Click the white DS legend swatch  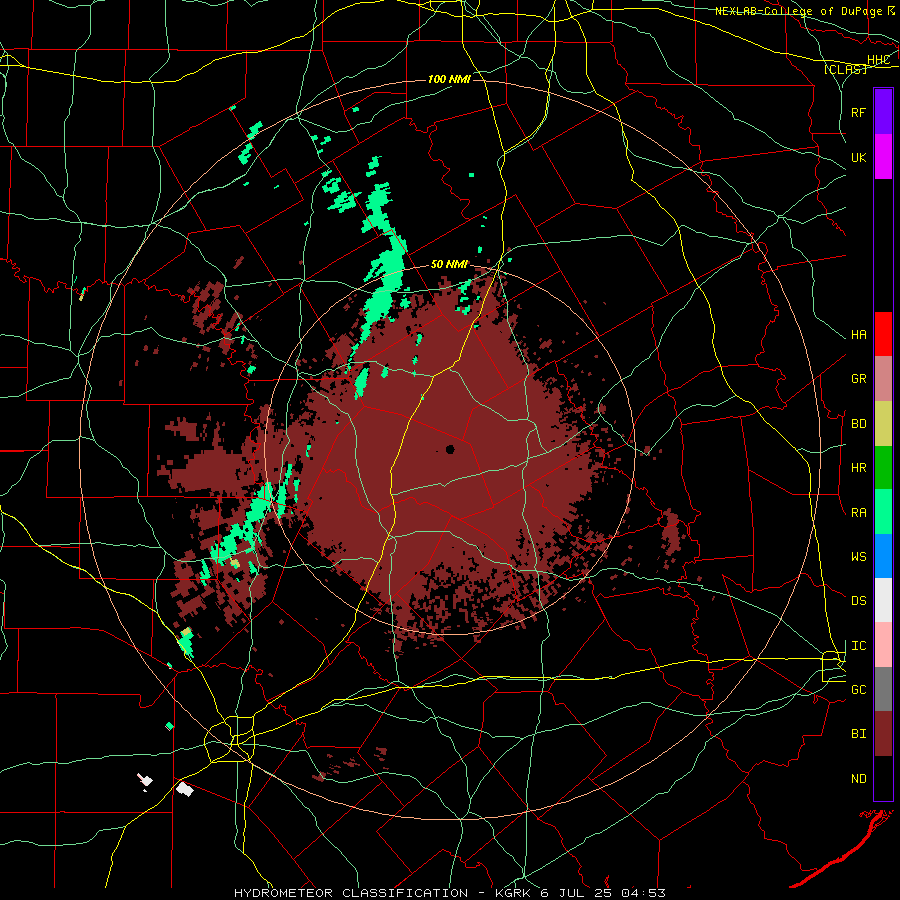[883, 600]
